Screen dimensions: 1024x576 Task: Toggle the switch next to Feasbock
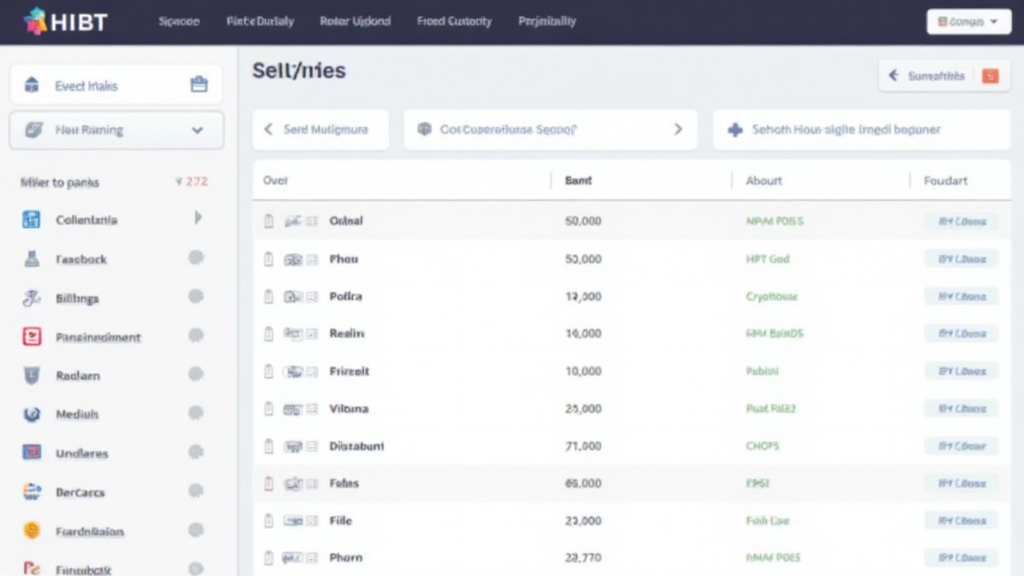(196, 258)
